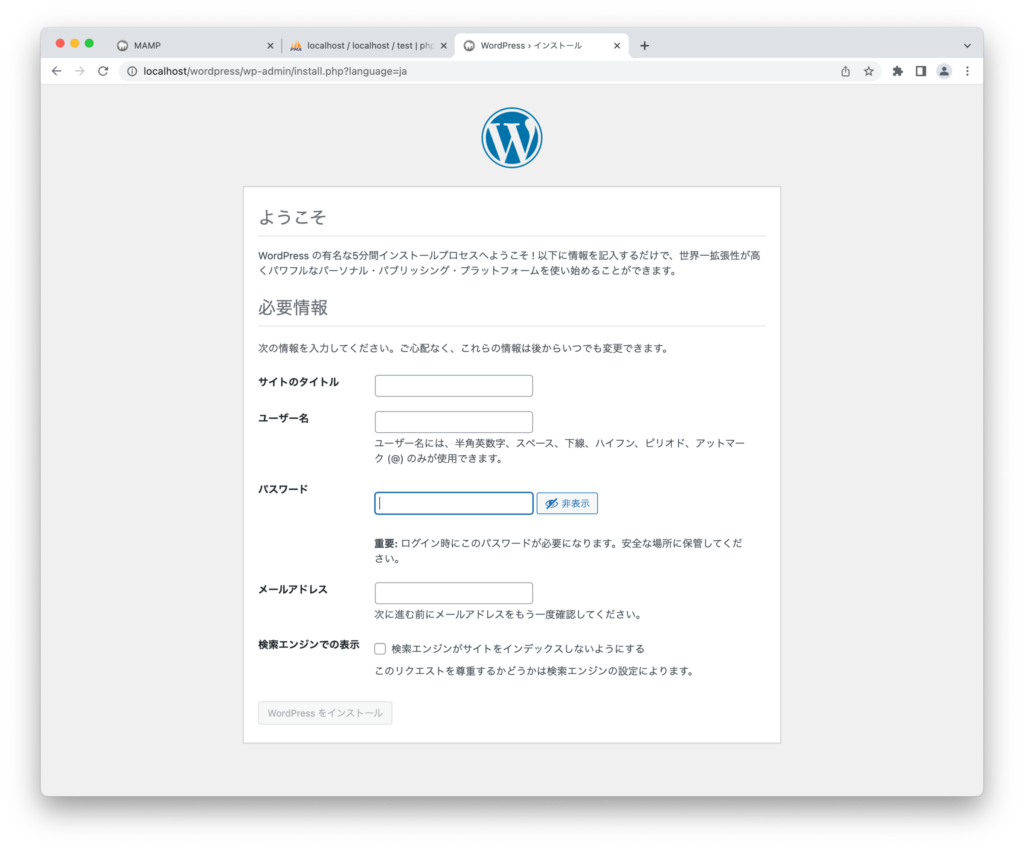Click the WordPress logo at top
Image resolution: width=1024 pixels, height=850 pixels.
click(x=511, y=138)
